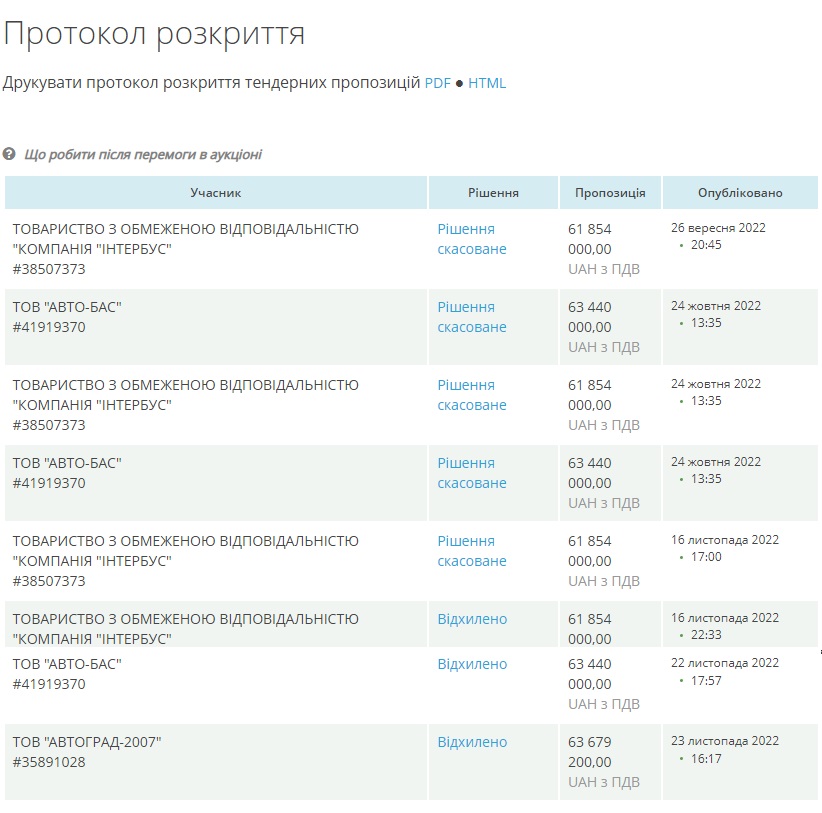Click the 63 440 000,00 bid in the 17:57 row

pyautogui.click(x=590, y=674)
